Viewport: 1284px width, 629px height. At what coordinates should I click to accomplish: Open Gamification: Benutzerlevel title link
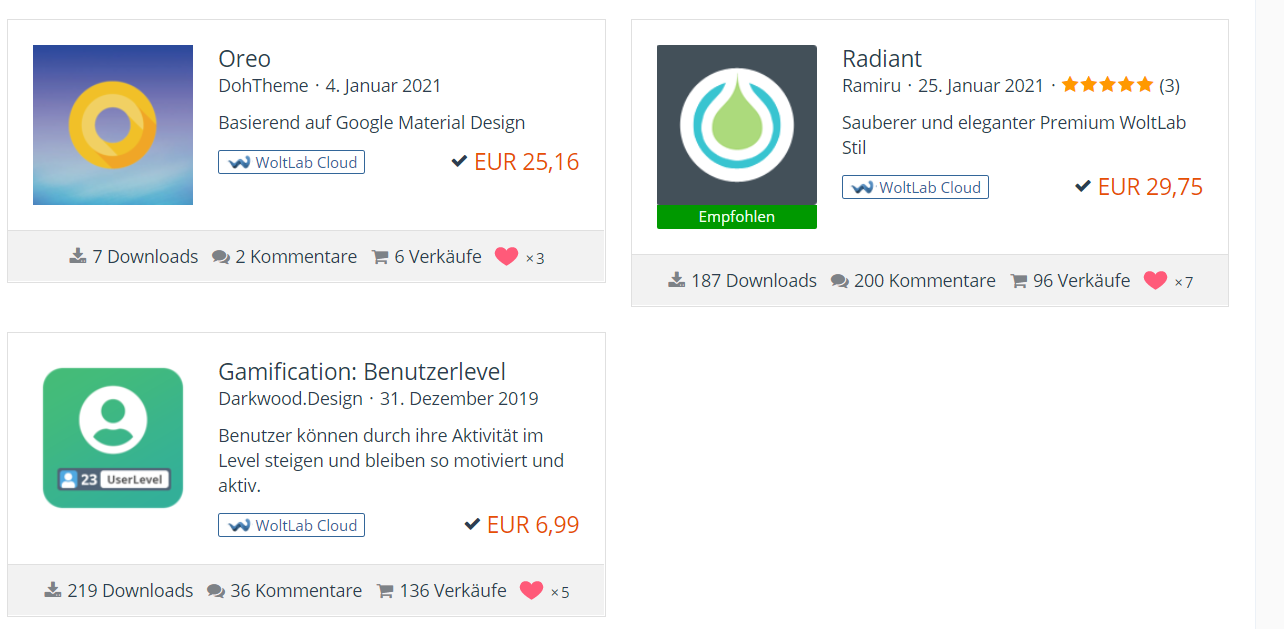click(362, 372)
